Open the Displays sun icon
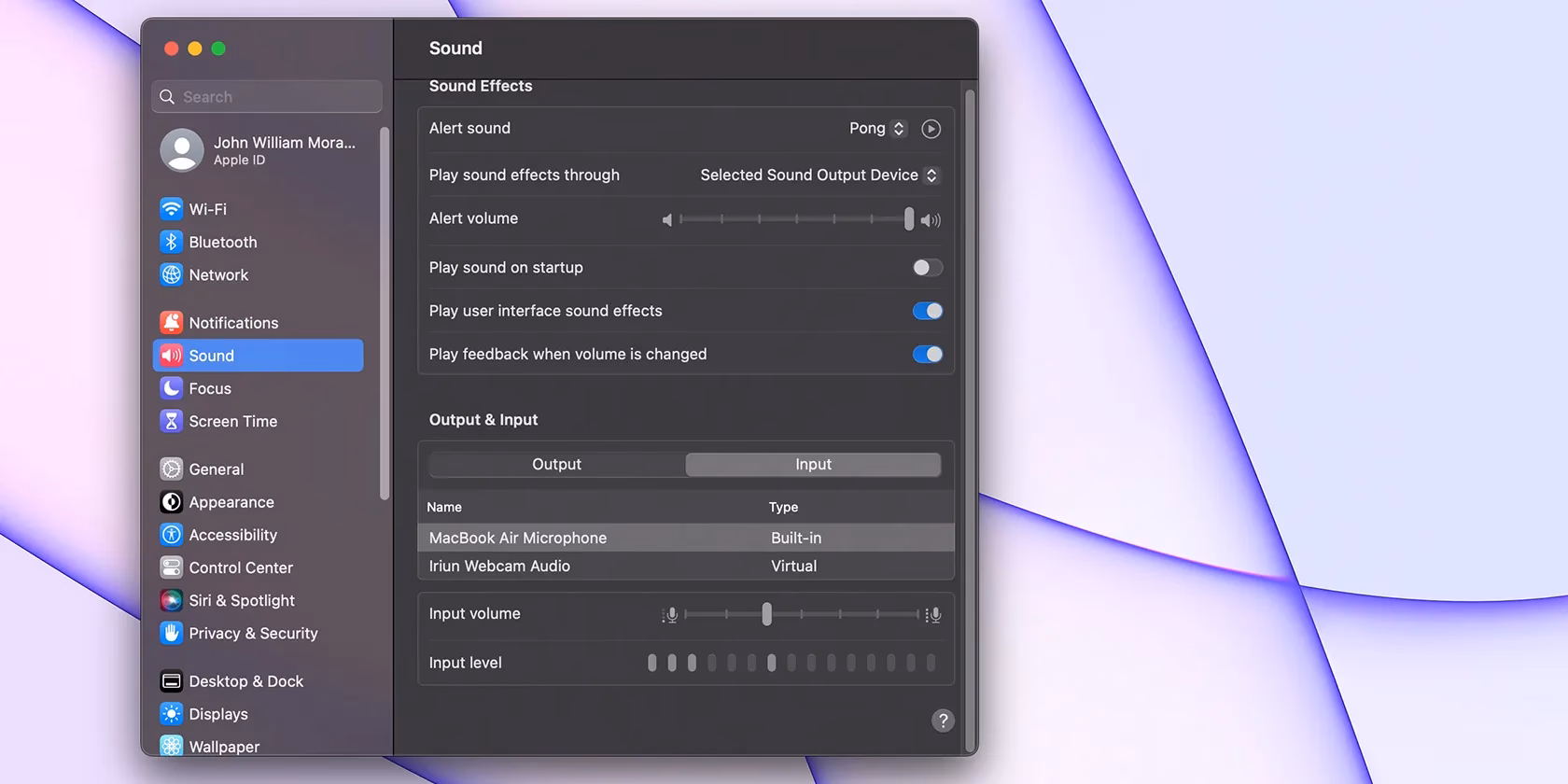 [x=171, y=714]
